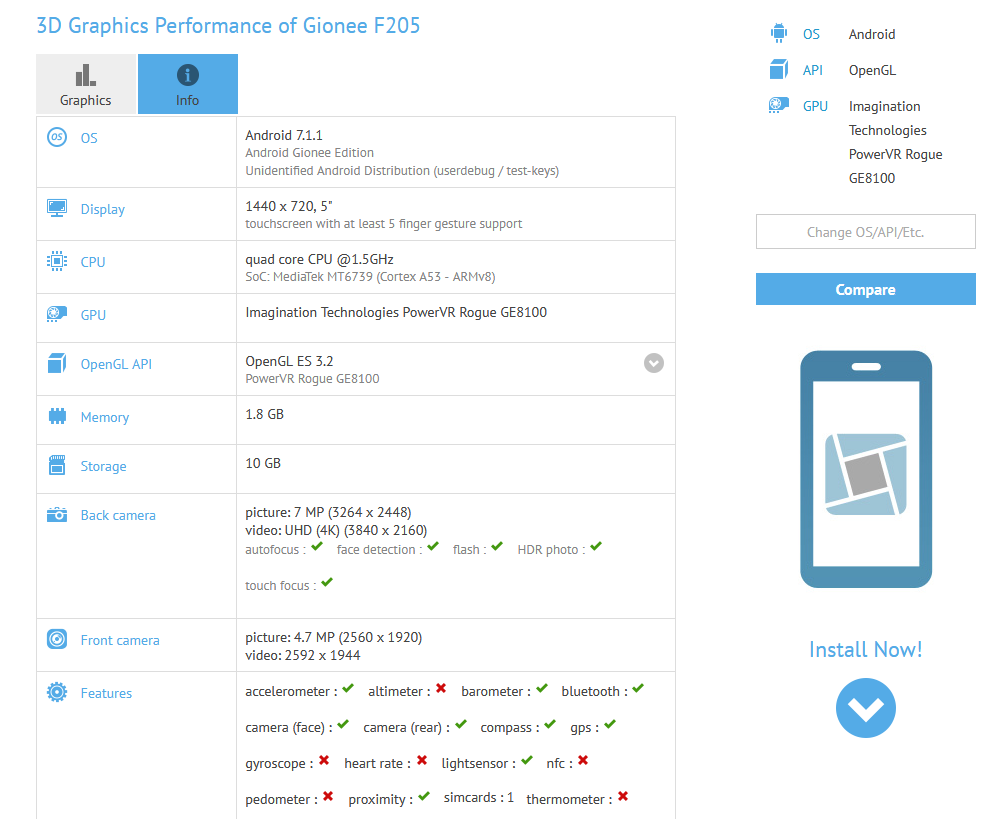Click the Features label
The width and height of the screenshot is (988, 819).
coord(106,693)
